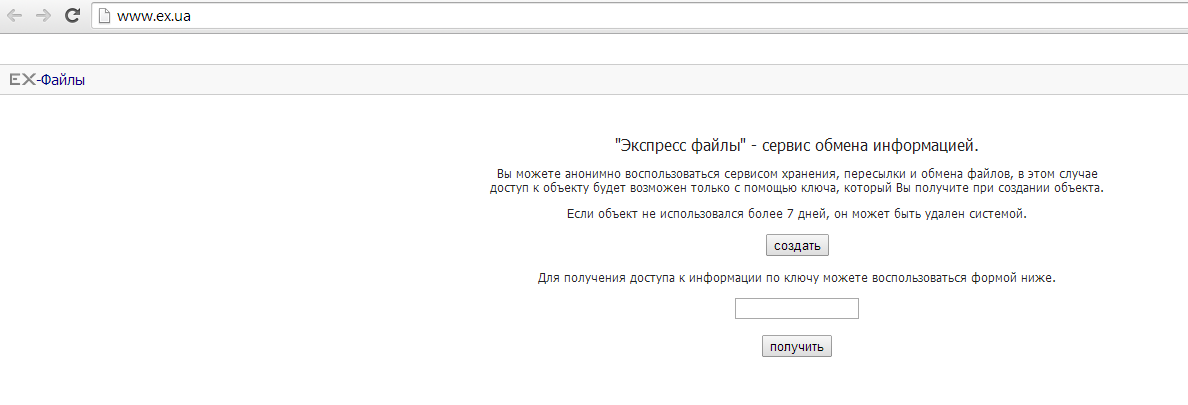
Task: Click the "Экспресс файлы" heading text
Action: [x=797, y=145]
